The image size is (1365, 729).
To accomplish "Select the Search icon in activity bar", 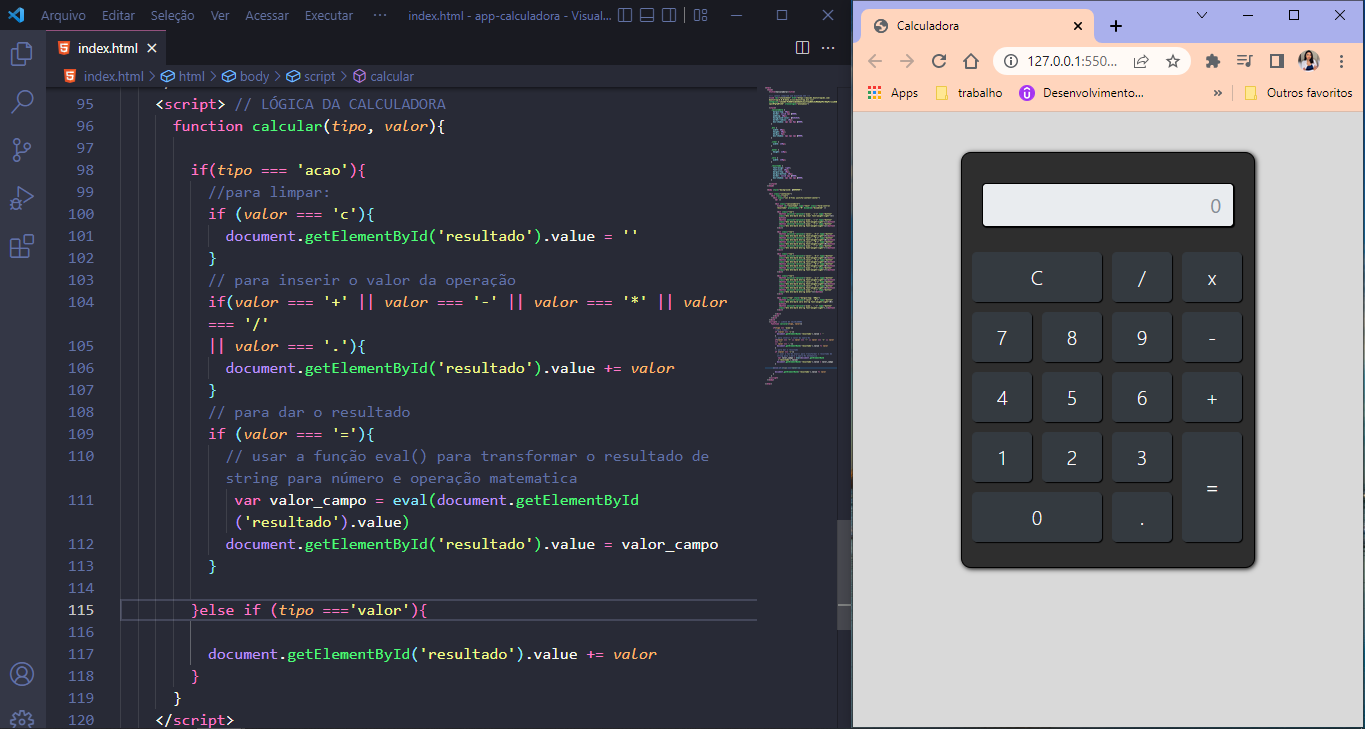I will click(x=22, y=101).
